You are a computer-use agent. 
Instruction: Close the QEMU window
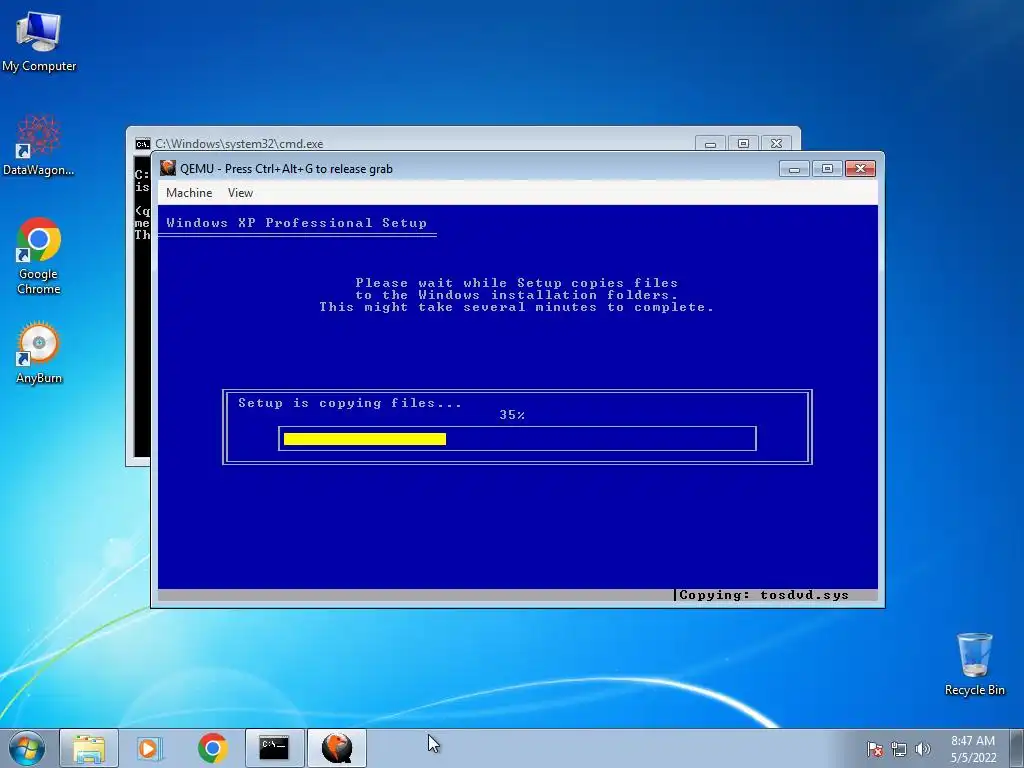[860, 169]
